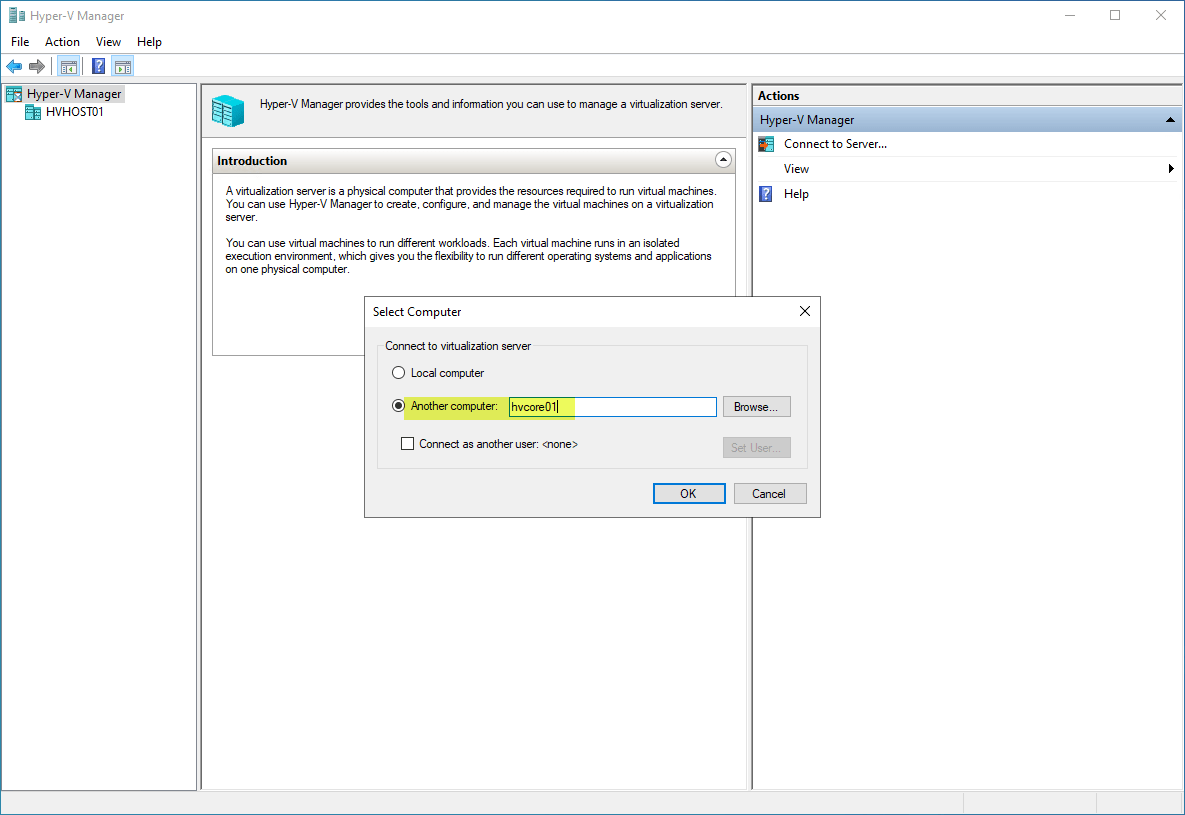Click the Introduction section header text
The image size is (1185, 815).
click(252, 160)
